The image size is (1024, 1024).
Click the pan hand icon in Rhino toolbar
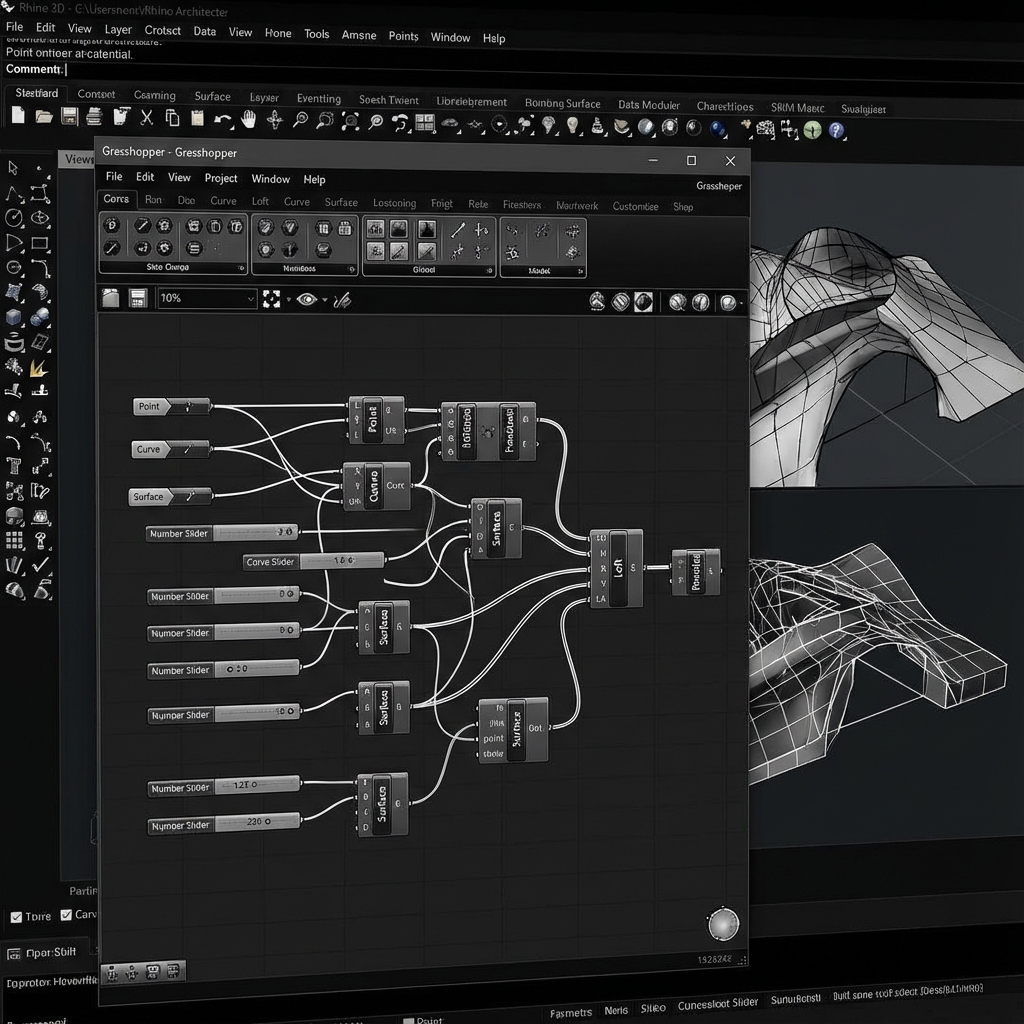249,119
